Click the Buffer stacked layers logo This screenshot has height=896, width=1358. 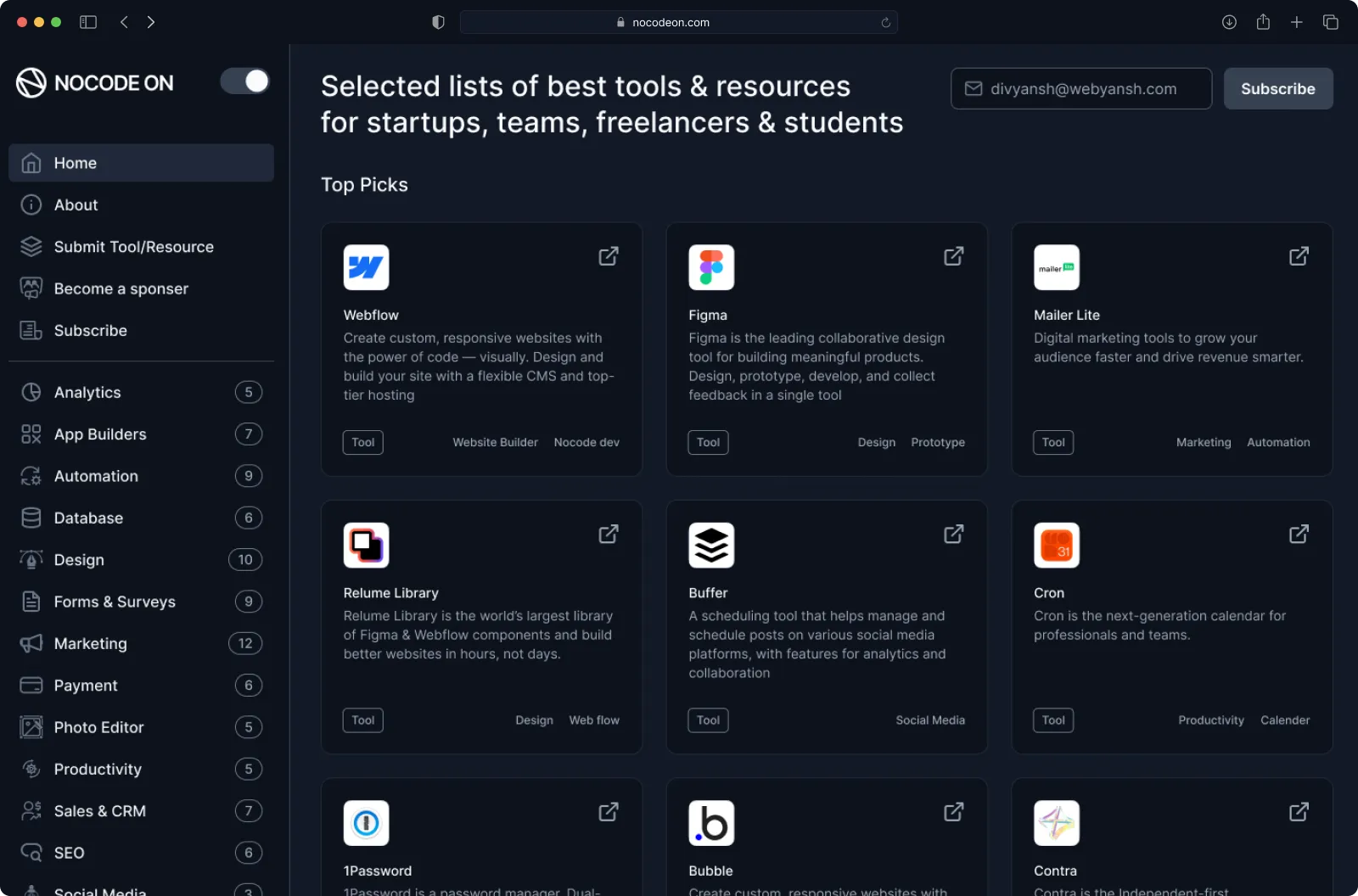click(x=711, y=545)
